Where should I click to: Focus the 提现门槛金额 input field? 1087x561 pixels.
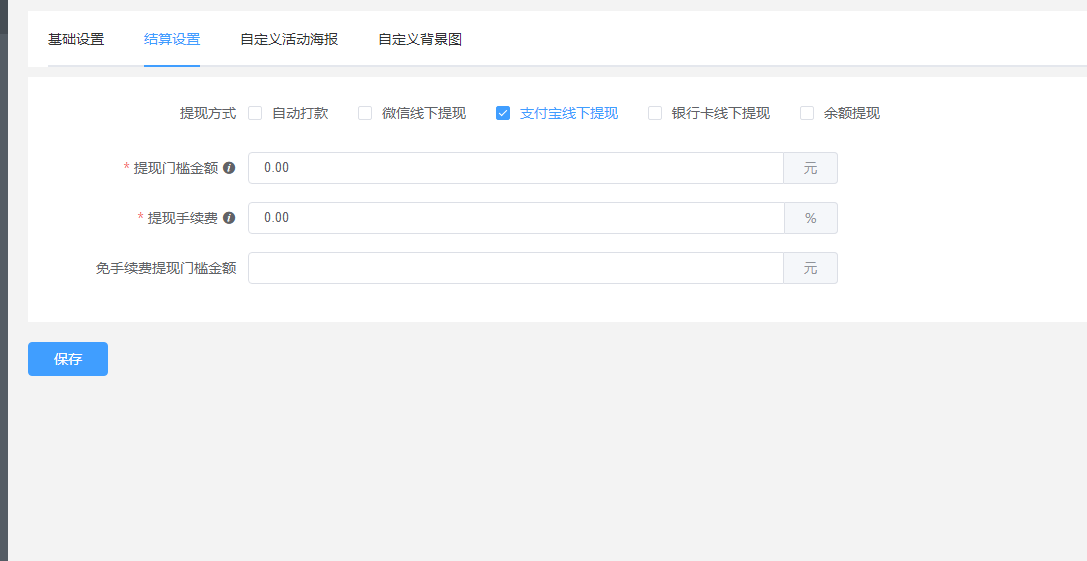pyautogui.click(x=516, y=168)
